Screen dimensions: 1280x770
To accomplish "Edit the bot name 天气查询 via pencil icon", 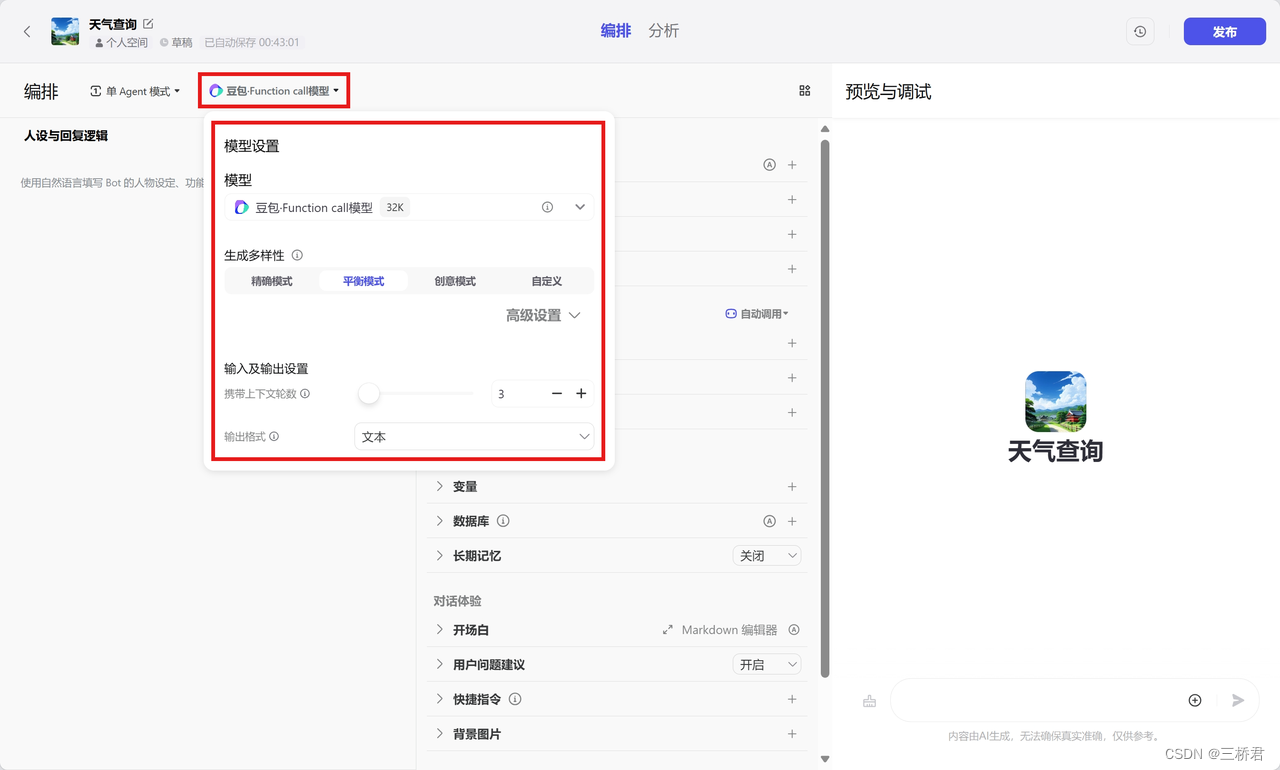I will 149,23.
